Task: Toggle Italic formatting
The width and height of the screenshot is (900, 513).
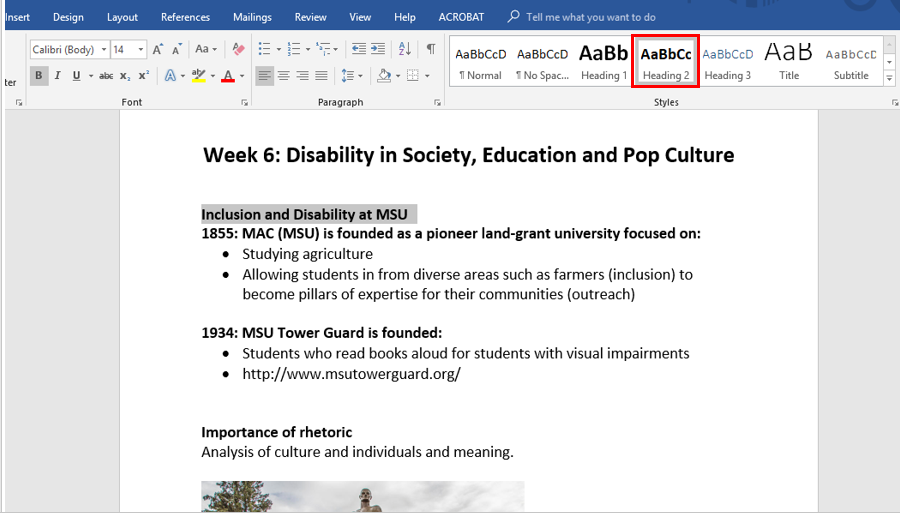Action: (x=57, y=75)
